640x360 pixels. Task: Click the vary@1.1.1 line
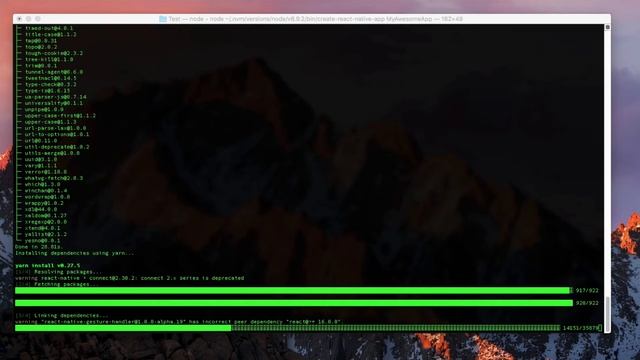click(x=41, y=166)
